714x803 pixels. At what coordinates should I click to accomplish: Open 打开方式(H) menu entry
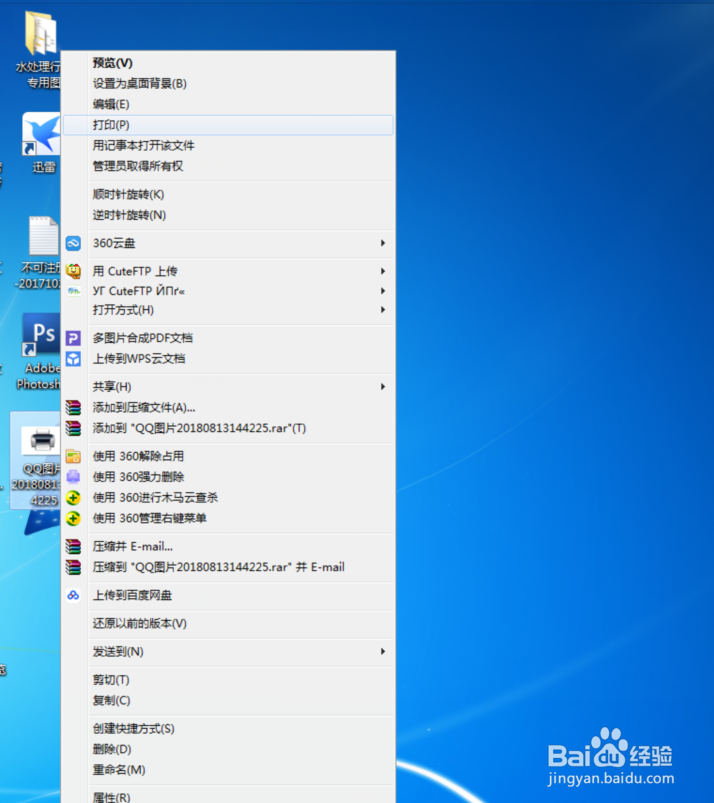pos(228,310)
